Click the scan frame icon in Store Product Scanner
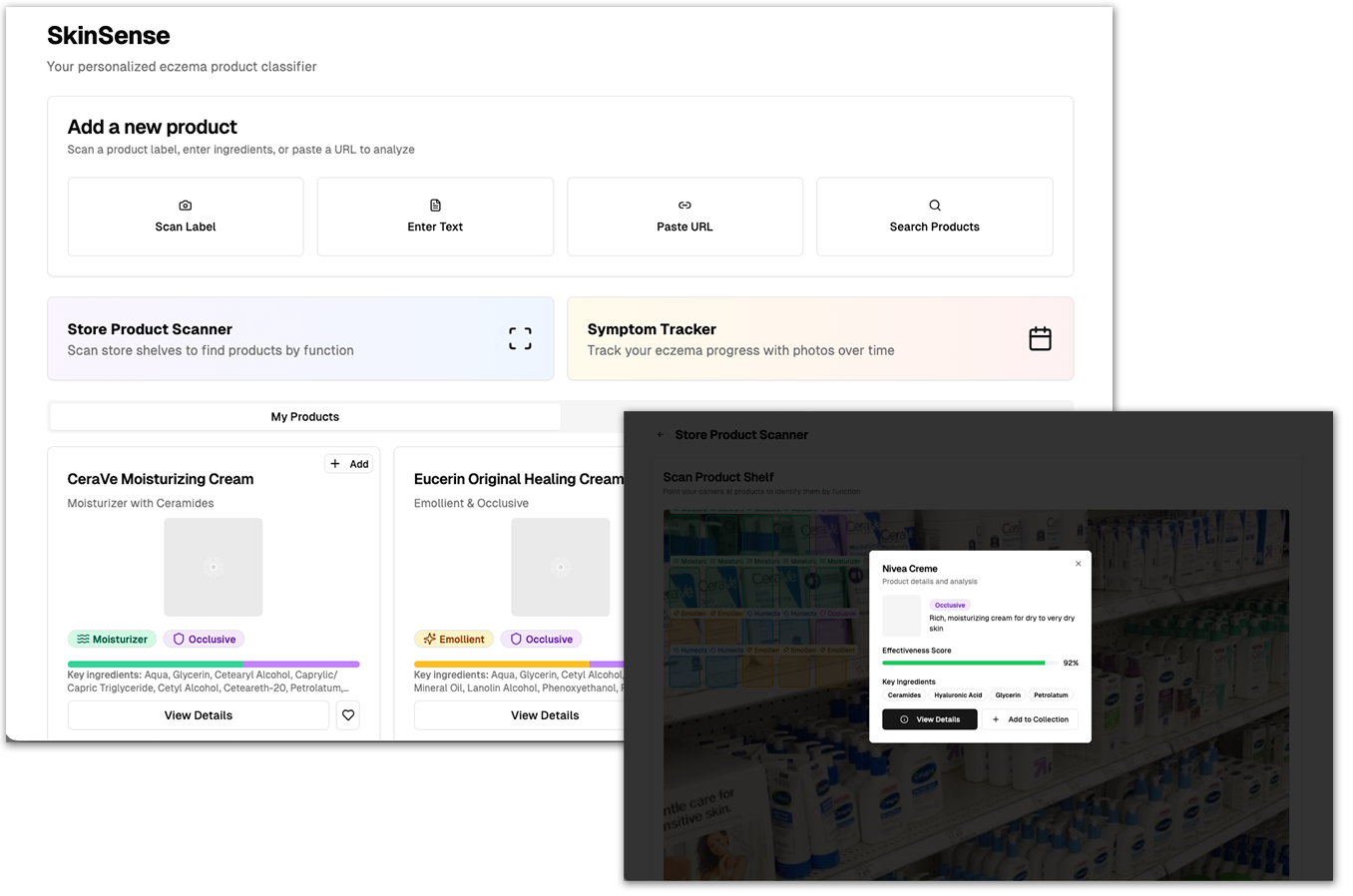 [520, 338]
